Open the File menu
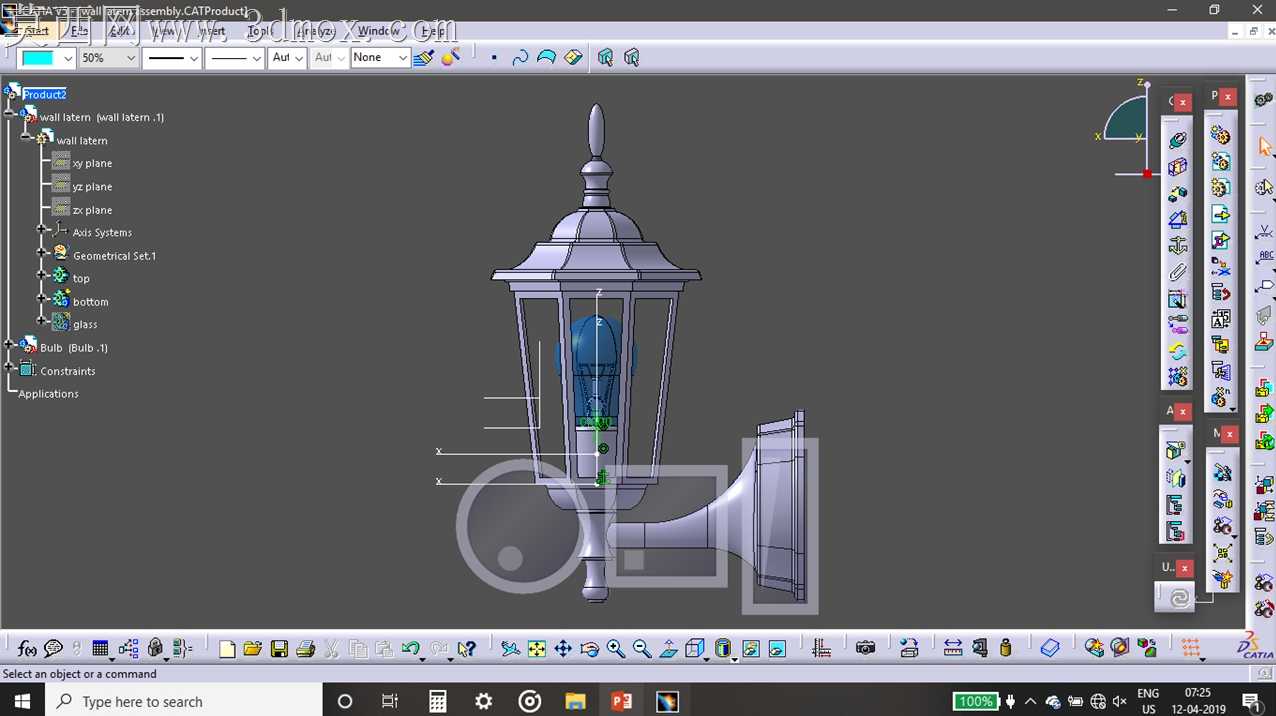1276x716 pixels. (x=79, y=31)
